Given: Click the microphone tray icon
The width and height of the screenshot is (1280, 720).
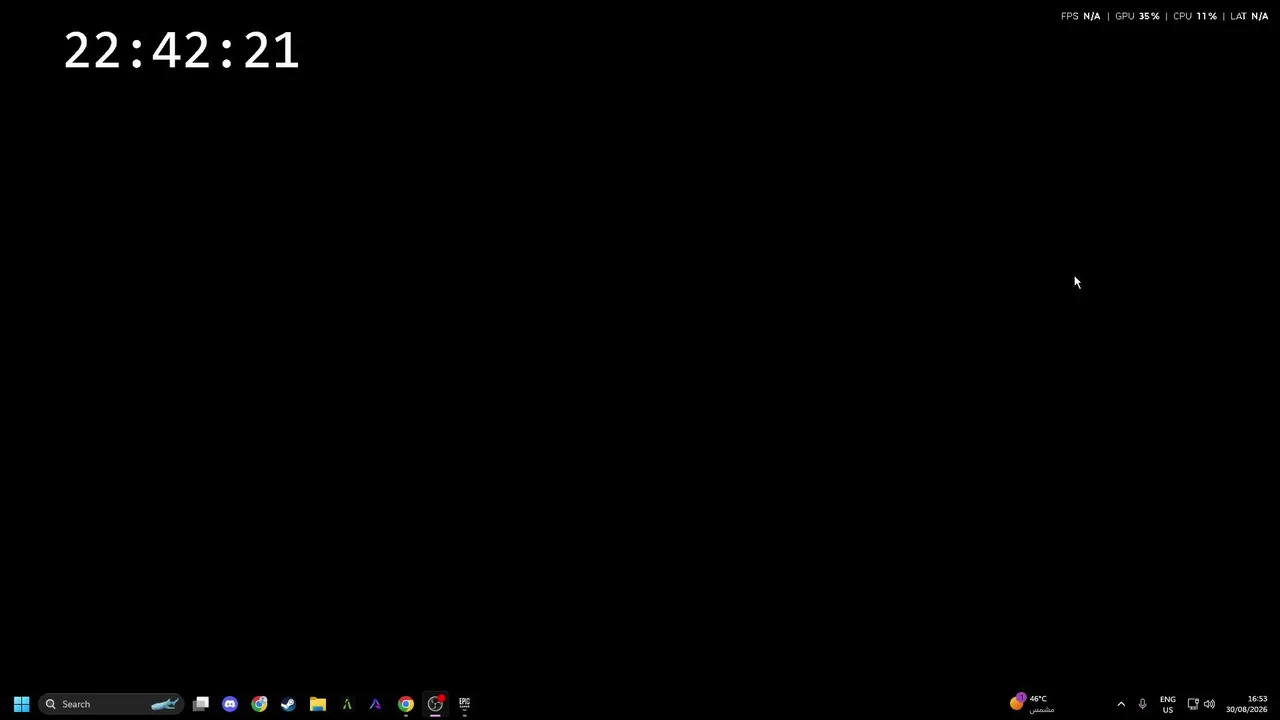Looking at the screenshot, I should (x=1142, y=704).
